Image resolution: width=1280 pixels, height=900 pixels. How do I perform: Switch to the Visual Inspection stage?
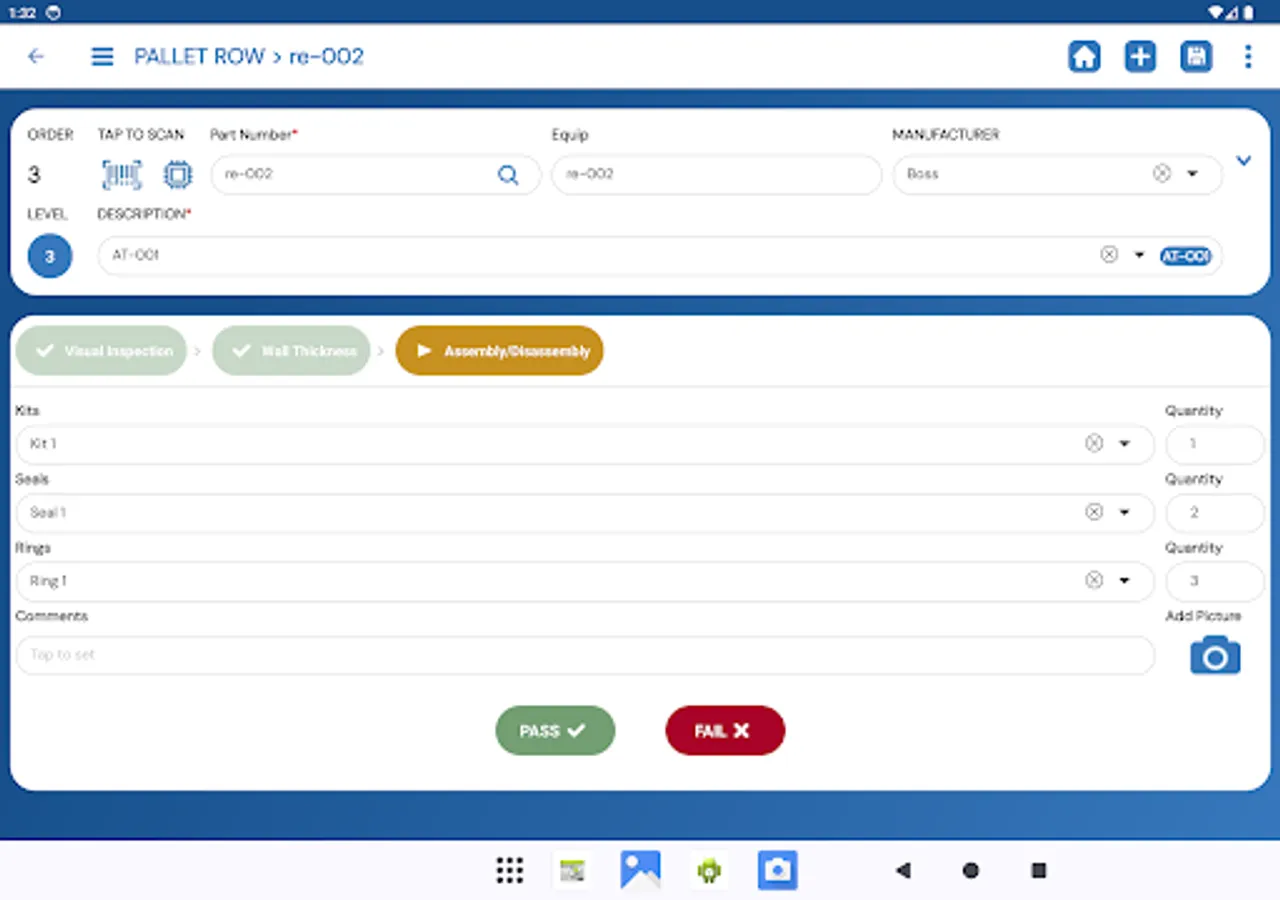(100, 350)
